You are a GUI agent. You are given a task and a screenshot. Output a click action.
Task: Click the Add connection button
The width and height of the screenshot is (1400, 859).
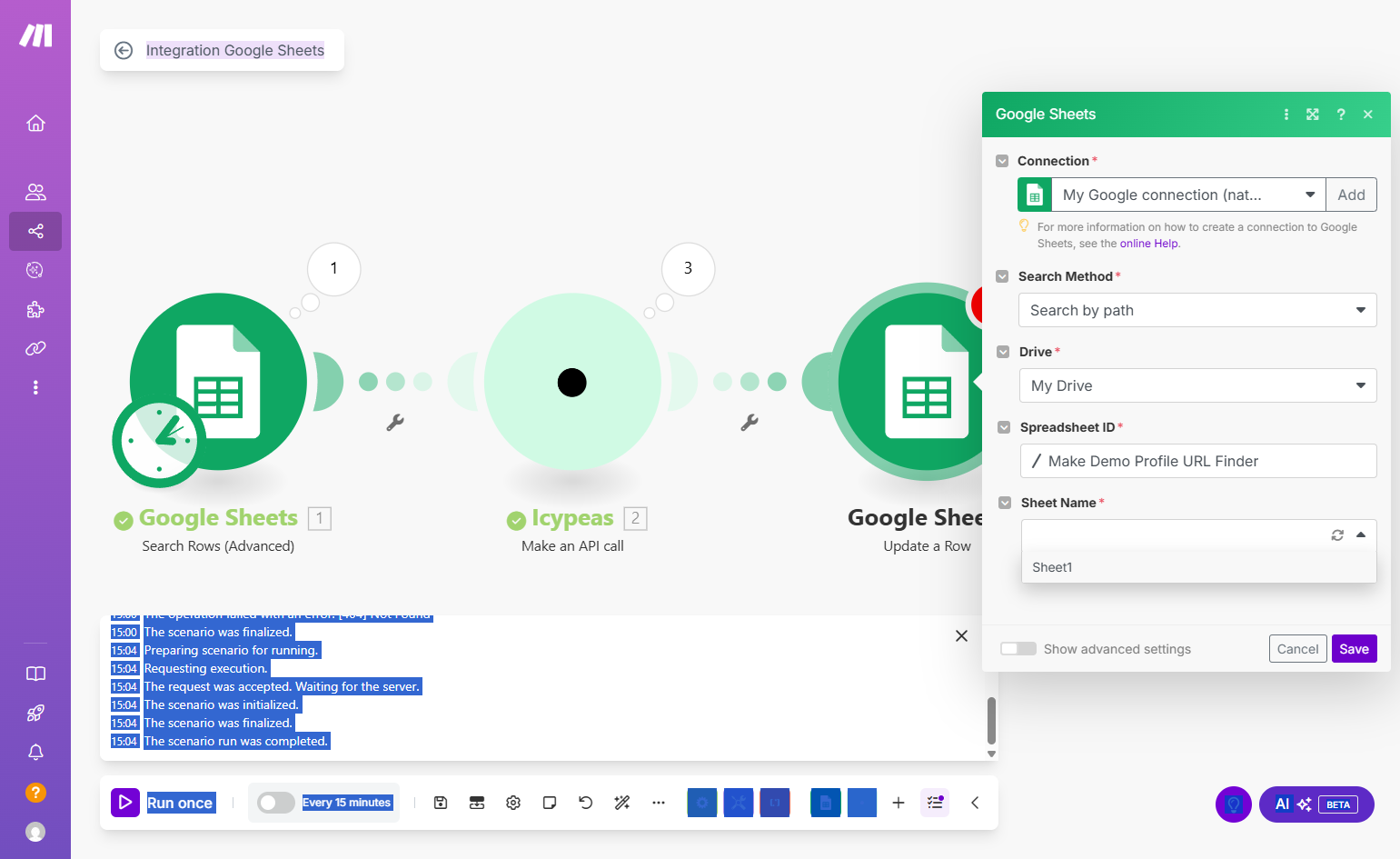[1351, 195]
